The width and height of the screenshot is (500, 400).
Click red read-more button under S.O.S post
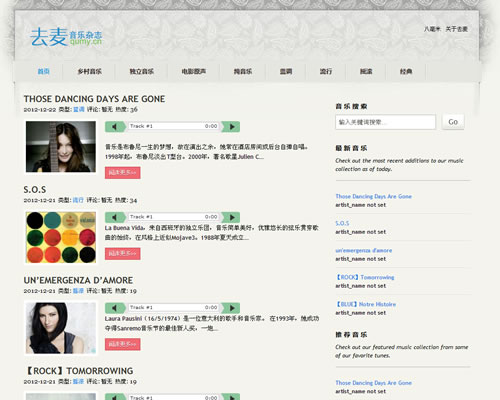pos(123,254)
